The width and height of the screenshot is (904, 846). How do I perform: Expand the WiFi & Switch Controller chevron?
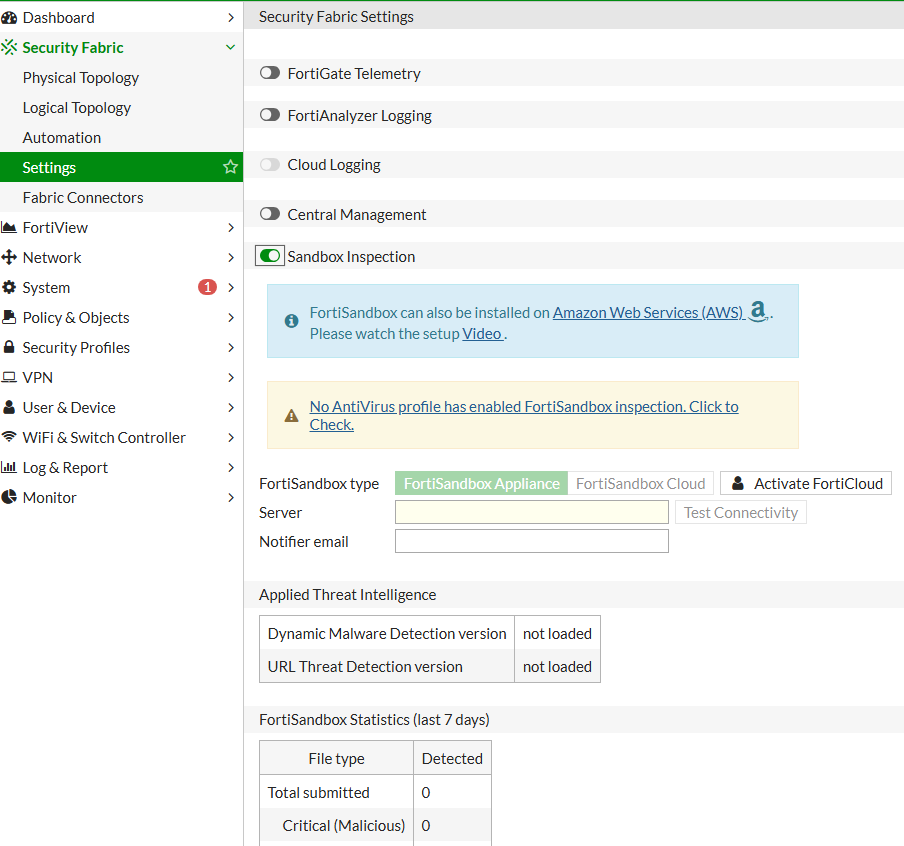pos(231,437)
